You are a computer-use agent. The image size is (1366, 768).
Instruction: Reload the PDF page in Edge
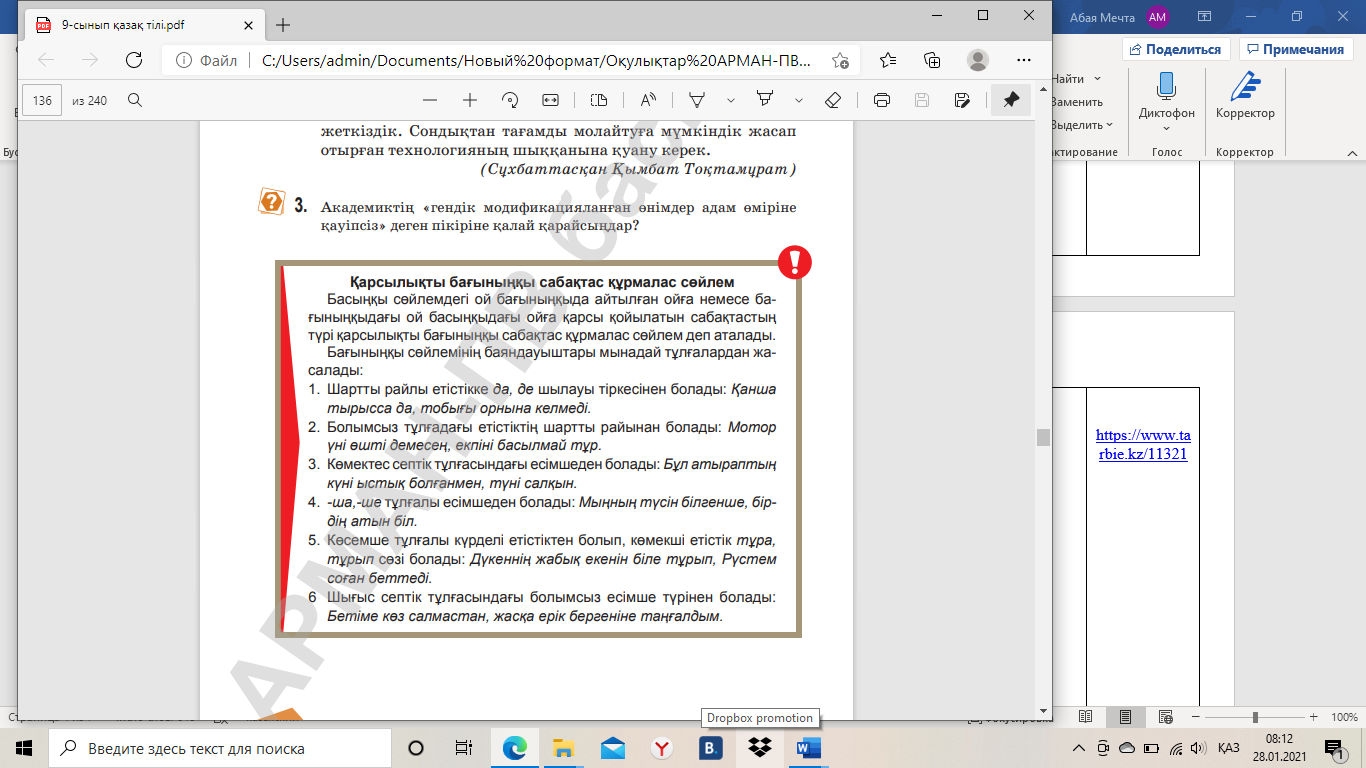coord(133,60)
